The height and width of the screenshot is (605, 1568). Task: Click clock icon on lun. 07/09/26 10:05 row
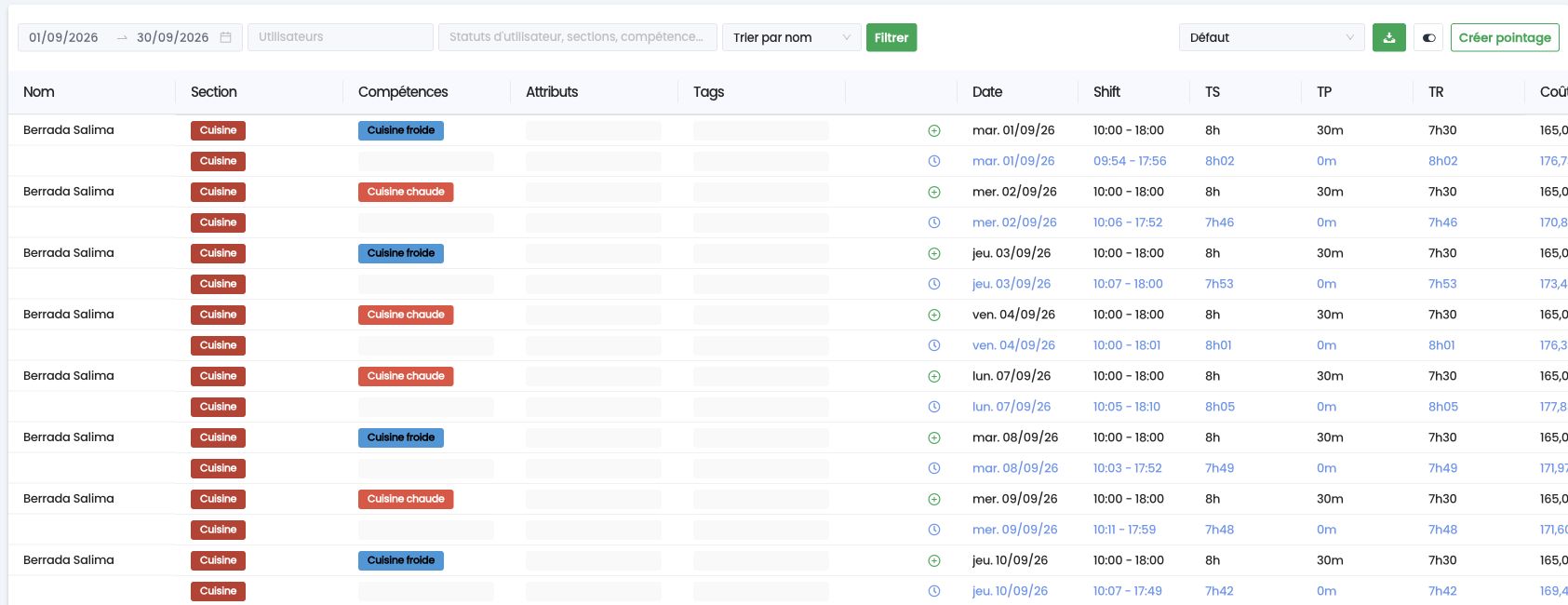(934, 408)
